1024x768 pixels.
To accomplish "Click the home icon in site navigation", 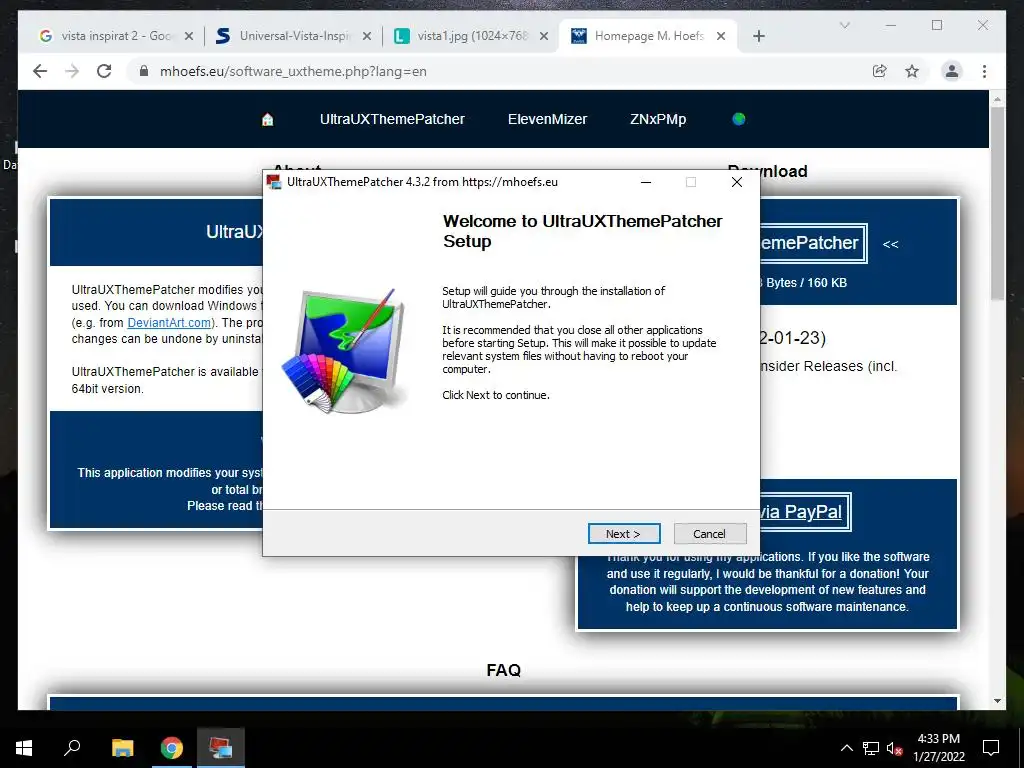I will [x=267, y=120].
